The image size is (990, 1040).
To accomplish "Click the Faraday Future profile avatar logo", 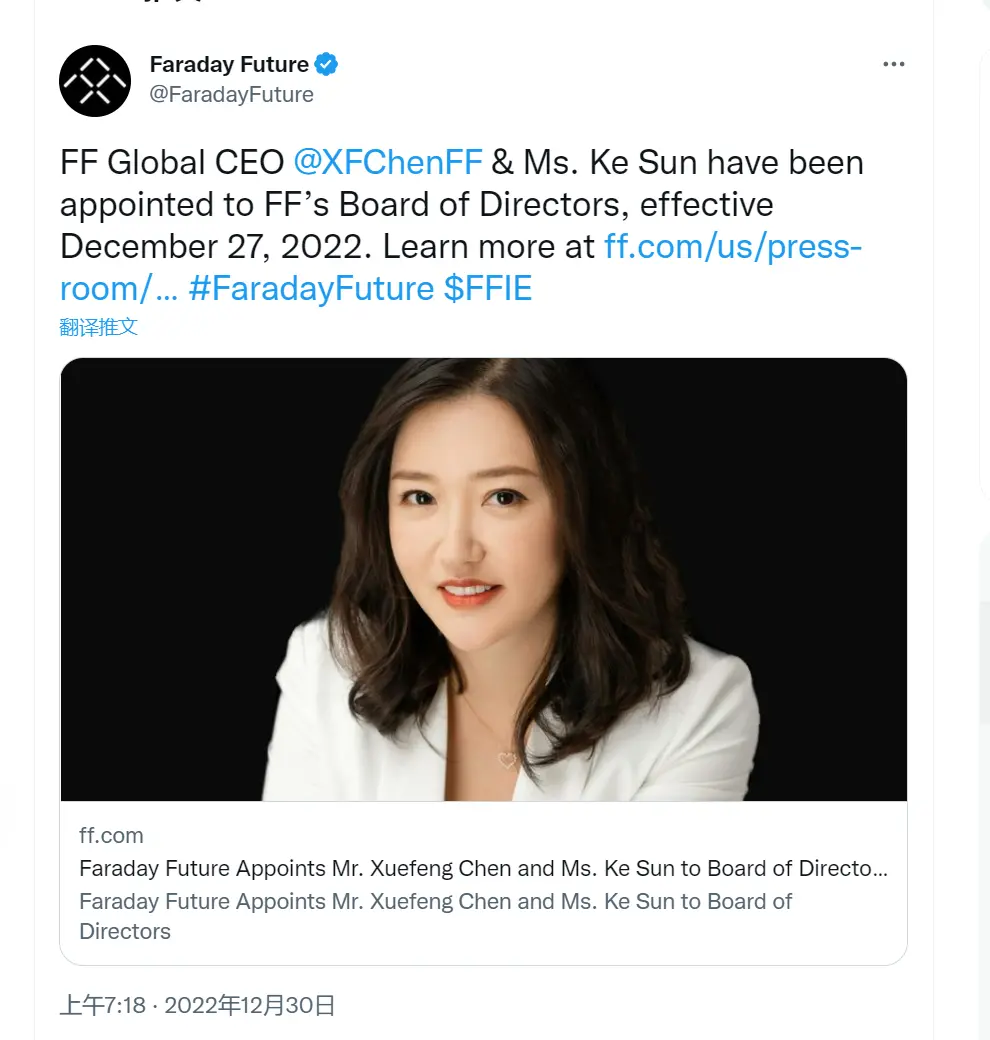I will point(95,81).
